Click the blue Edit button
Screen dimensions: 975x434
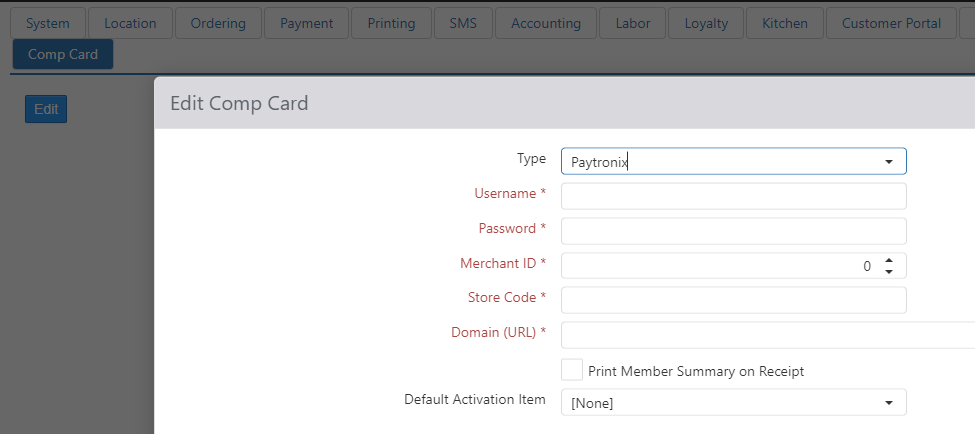click(x=46, y=109)
